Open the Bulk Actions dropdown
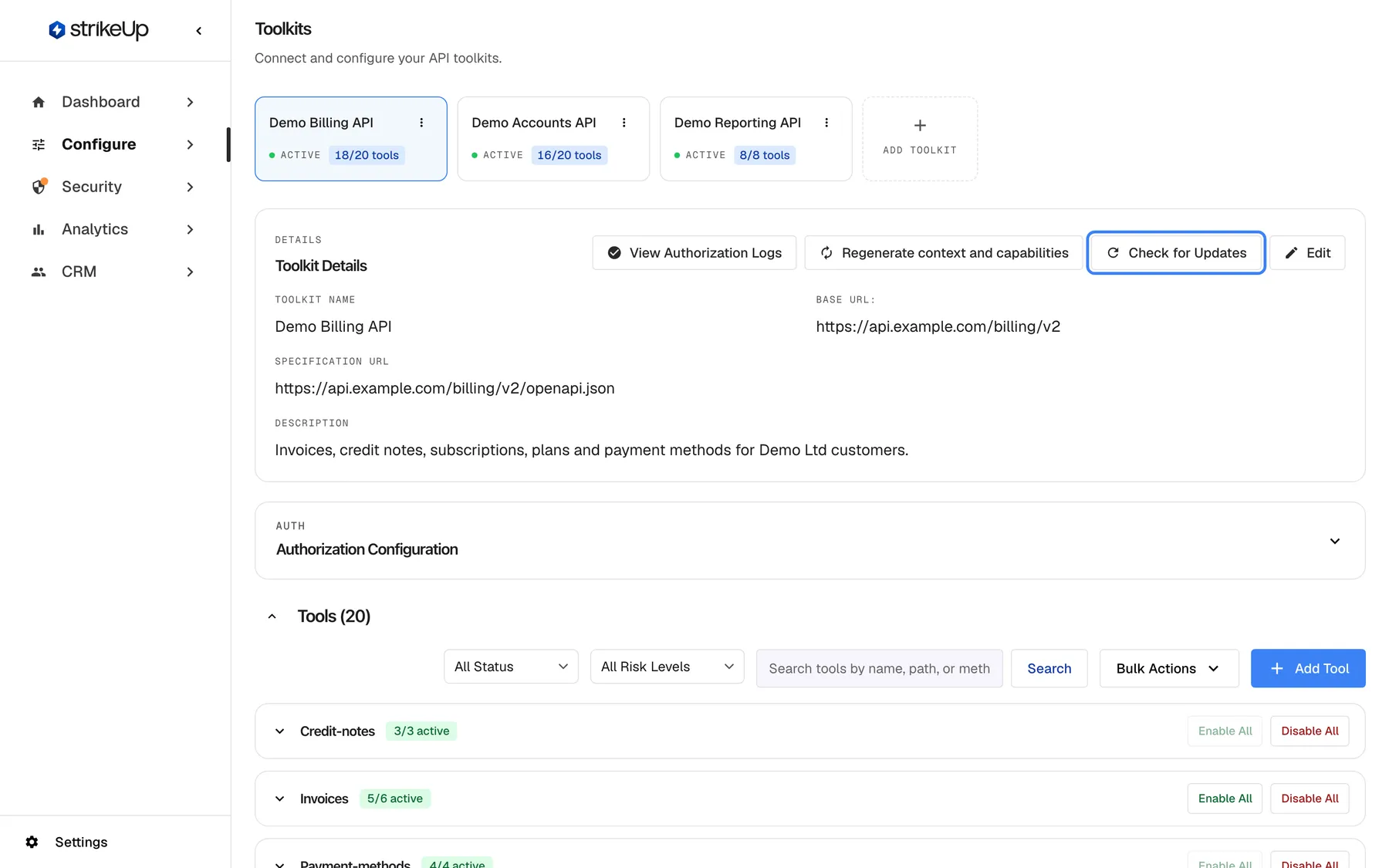This screenshot has height=868, width=1389. (1169, 668)
